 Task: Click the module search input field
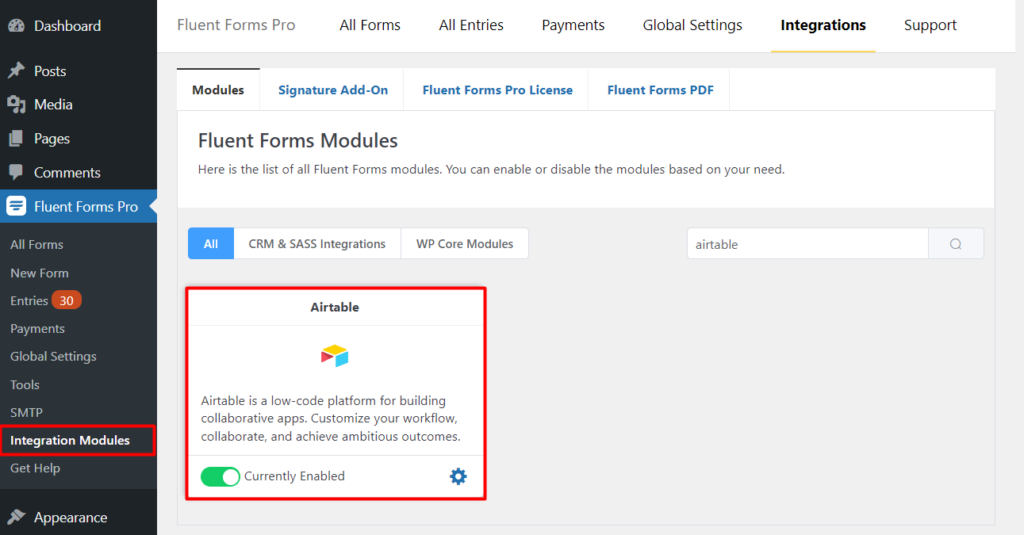807,244
